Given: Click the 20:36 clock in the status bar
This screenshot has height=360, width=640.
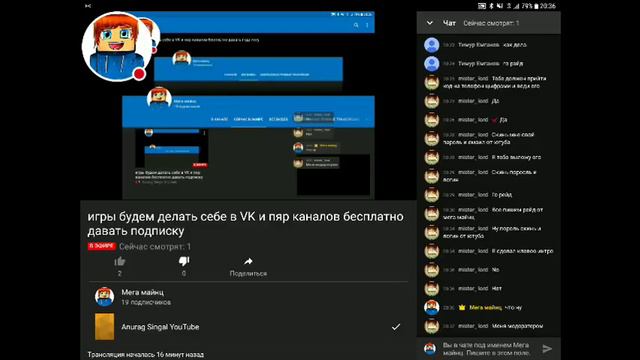Looking at the screenshot, I should 547,6.
